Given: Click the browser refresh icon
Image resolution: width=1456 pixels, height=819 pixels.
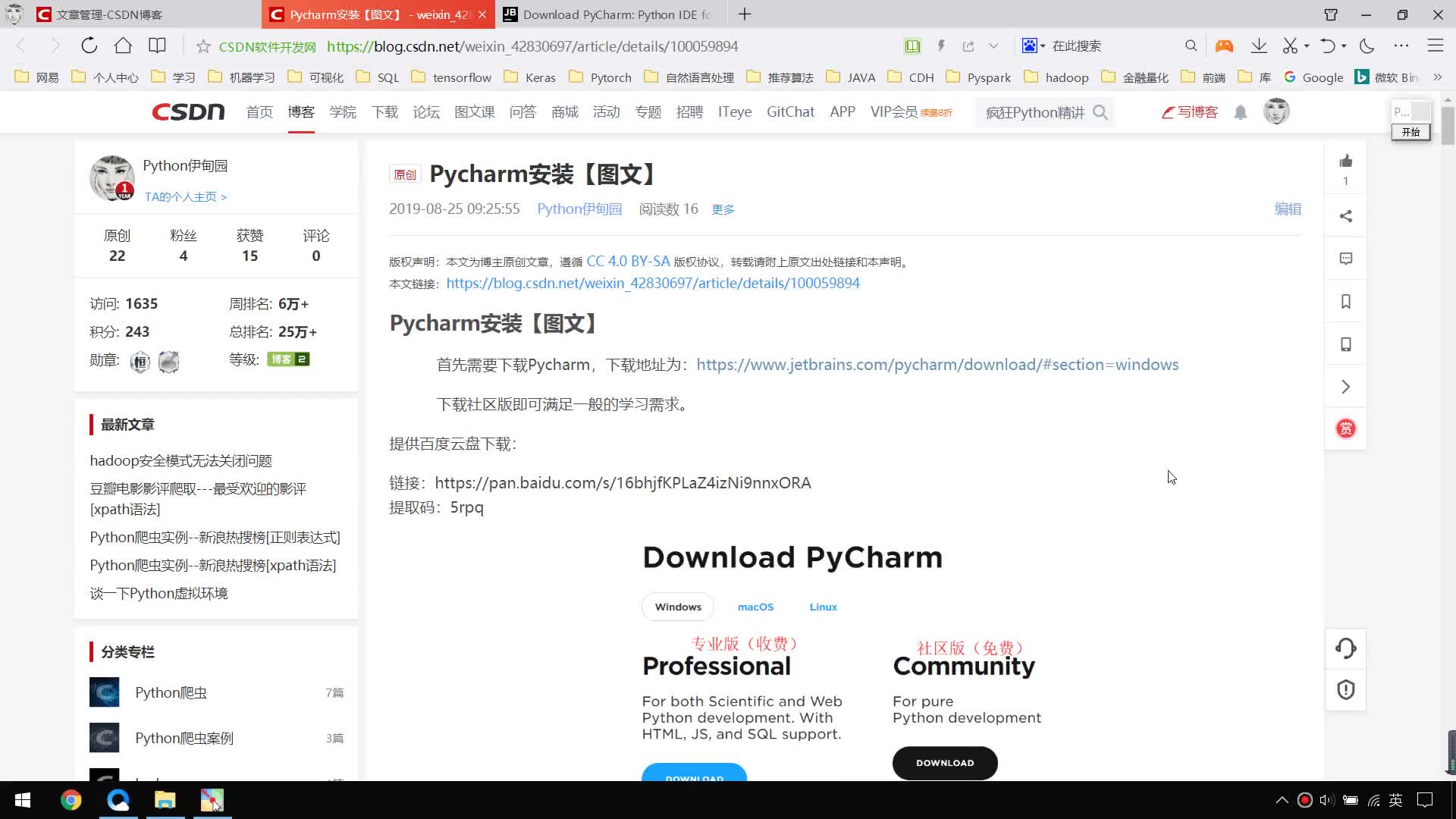Looking at the screenshot, I should click(x=89, y=45).
